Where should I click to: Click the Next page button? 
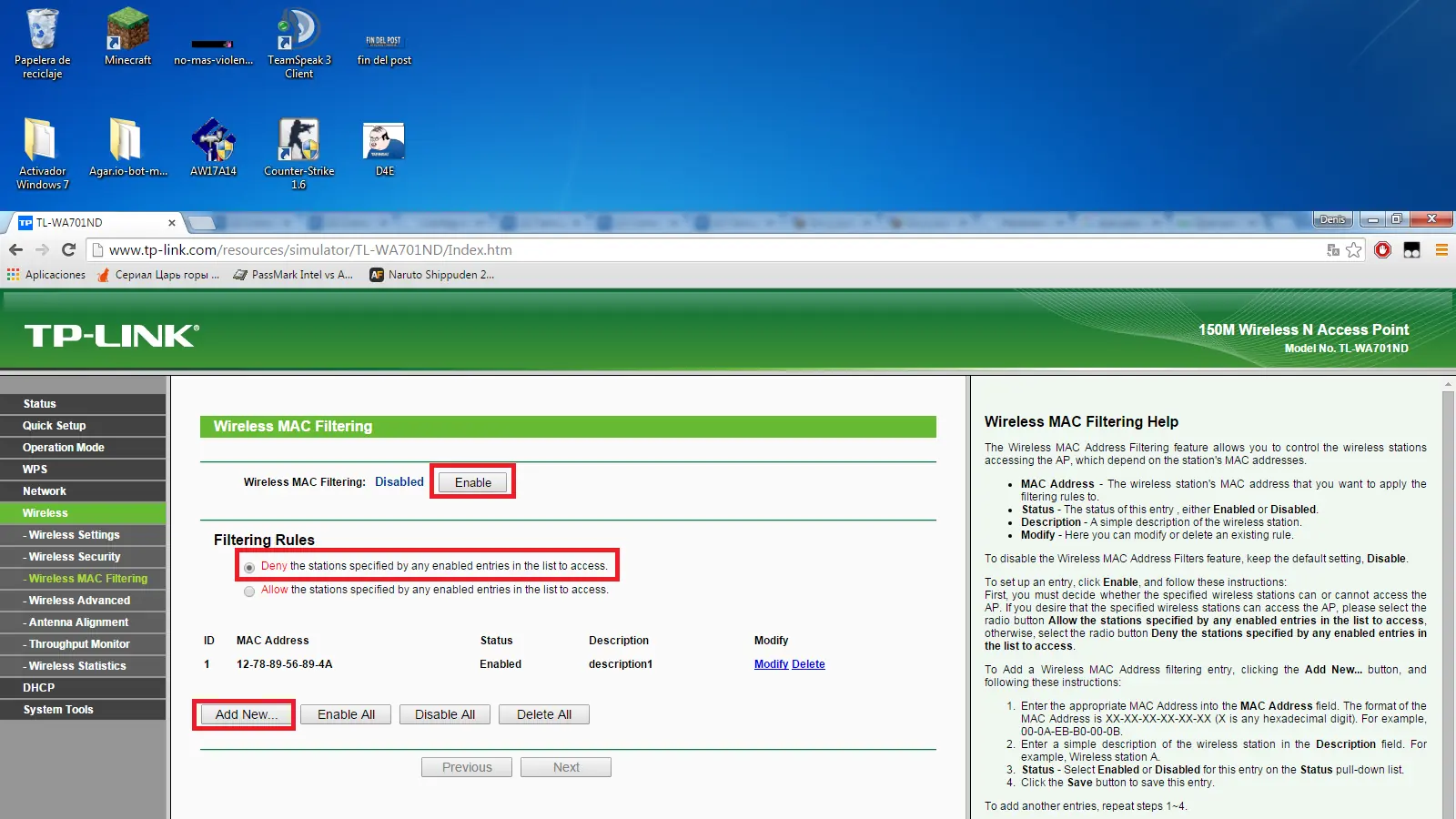pyautogui.click(x=566, y=767)
